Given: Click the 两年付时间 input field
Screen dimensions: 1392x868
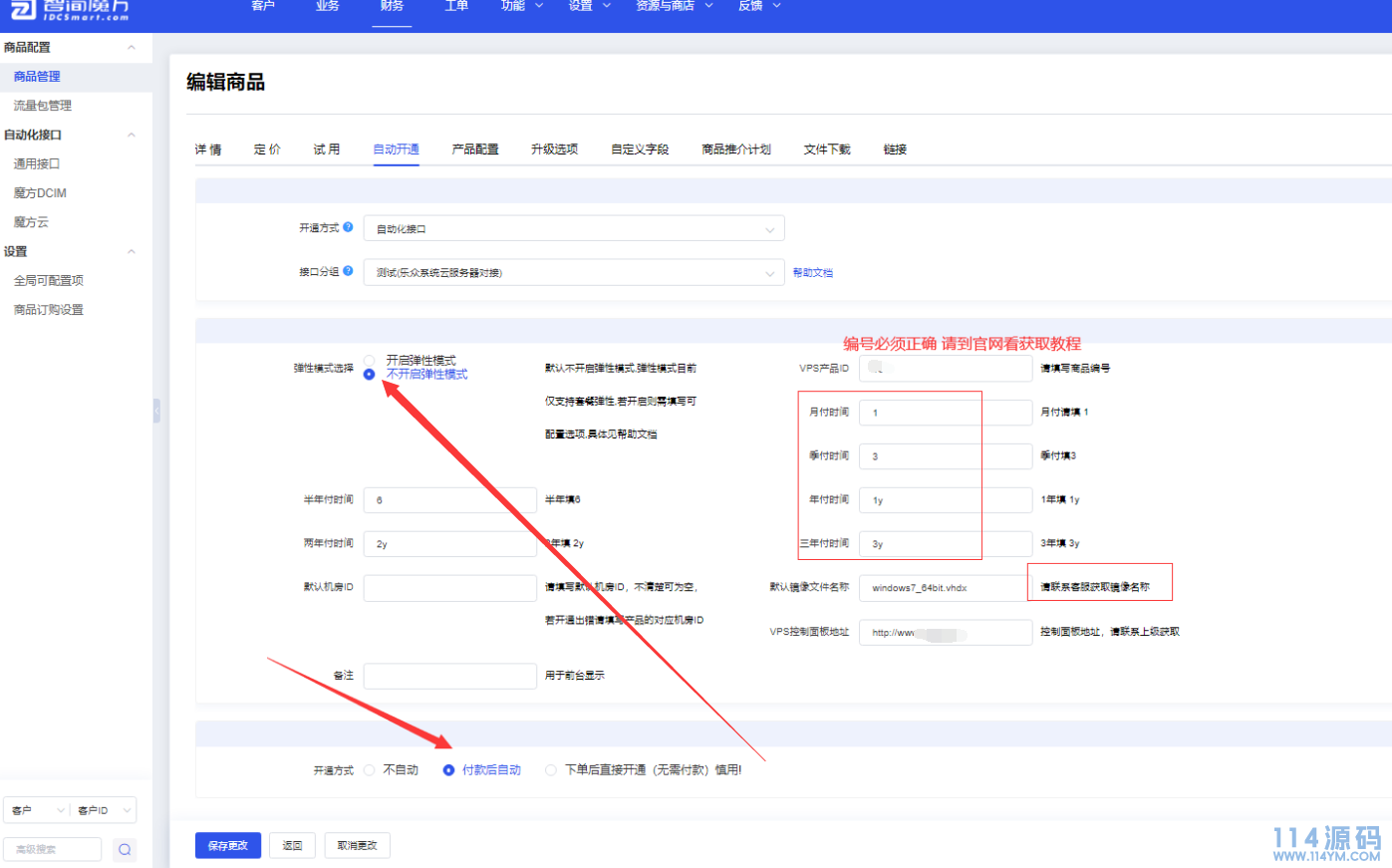Looking at the screenshot, I should coord(450,544).
